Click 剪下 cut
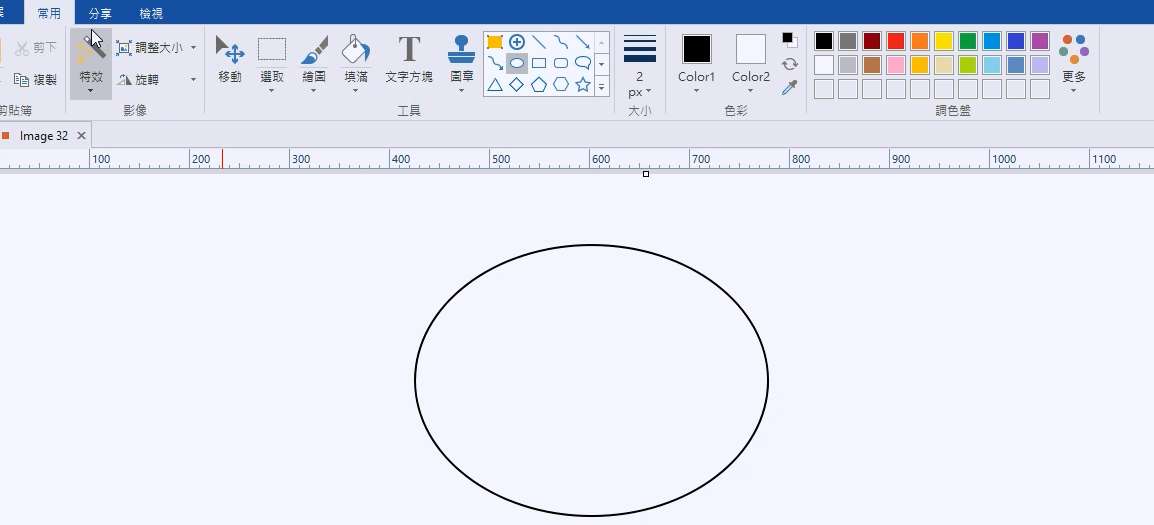 36,48
